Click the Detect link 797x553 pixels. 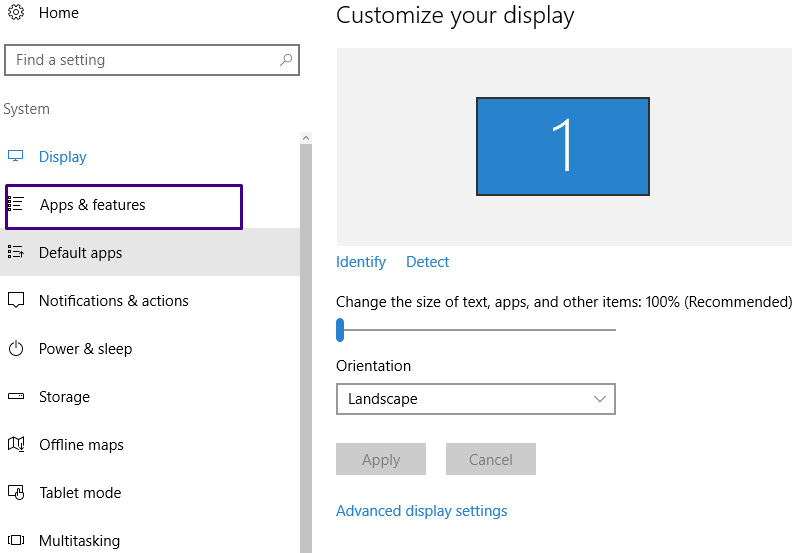[428, 262]
